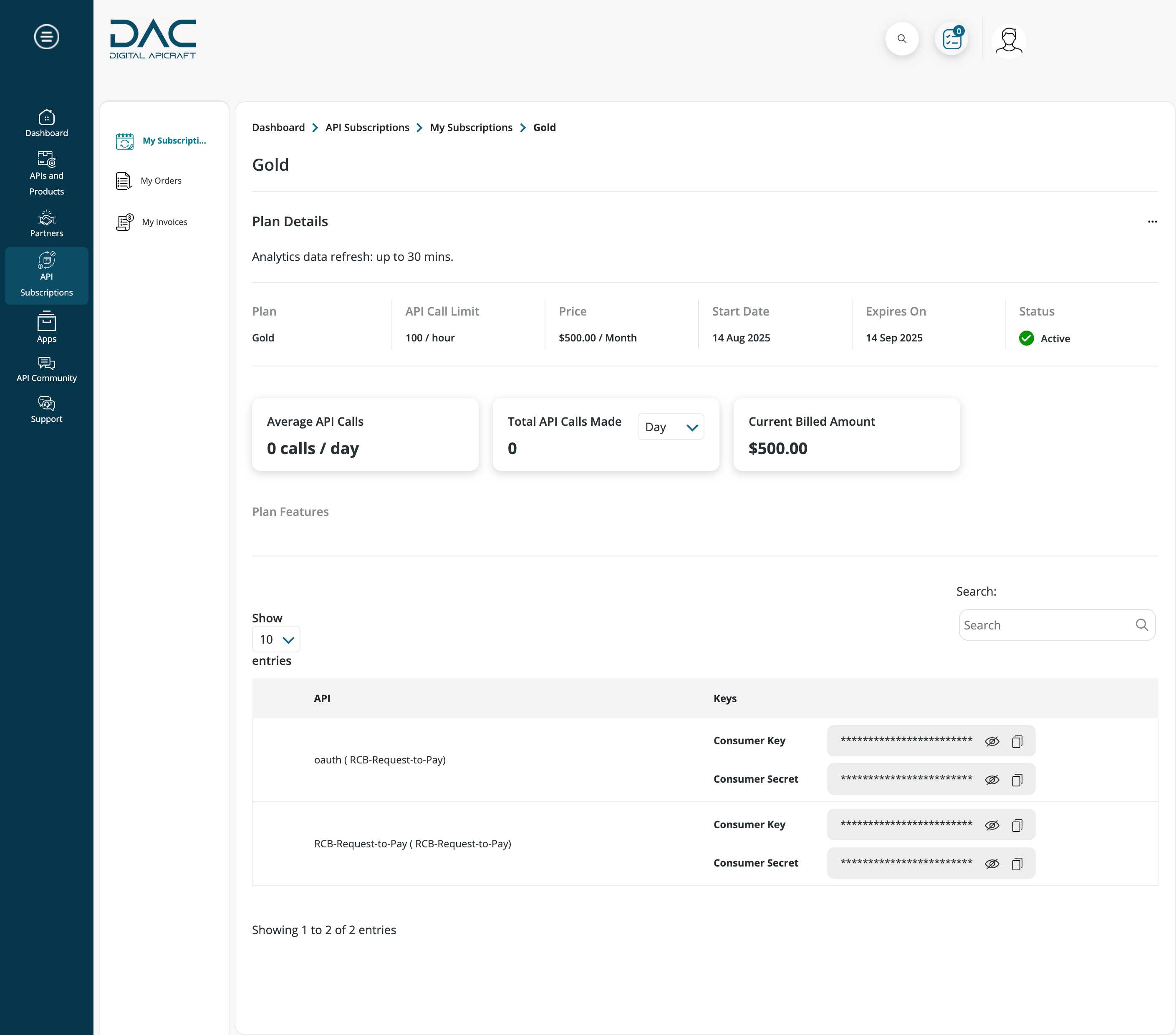Click the Gold breadcrumb item
Image resolution: width=1176 pixels, height=1036 pixels.
click(x=544, y=128)
